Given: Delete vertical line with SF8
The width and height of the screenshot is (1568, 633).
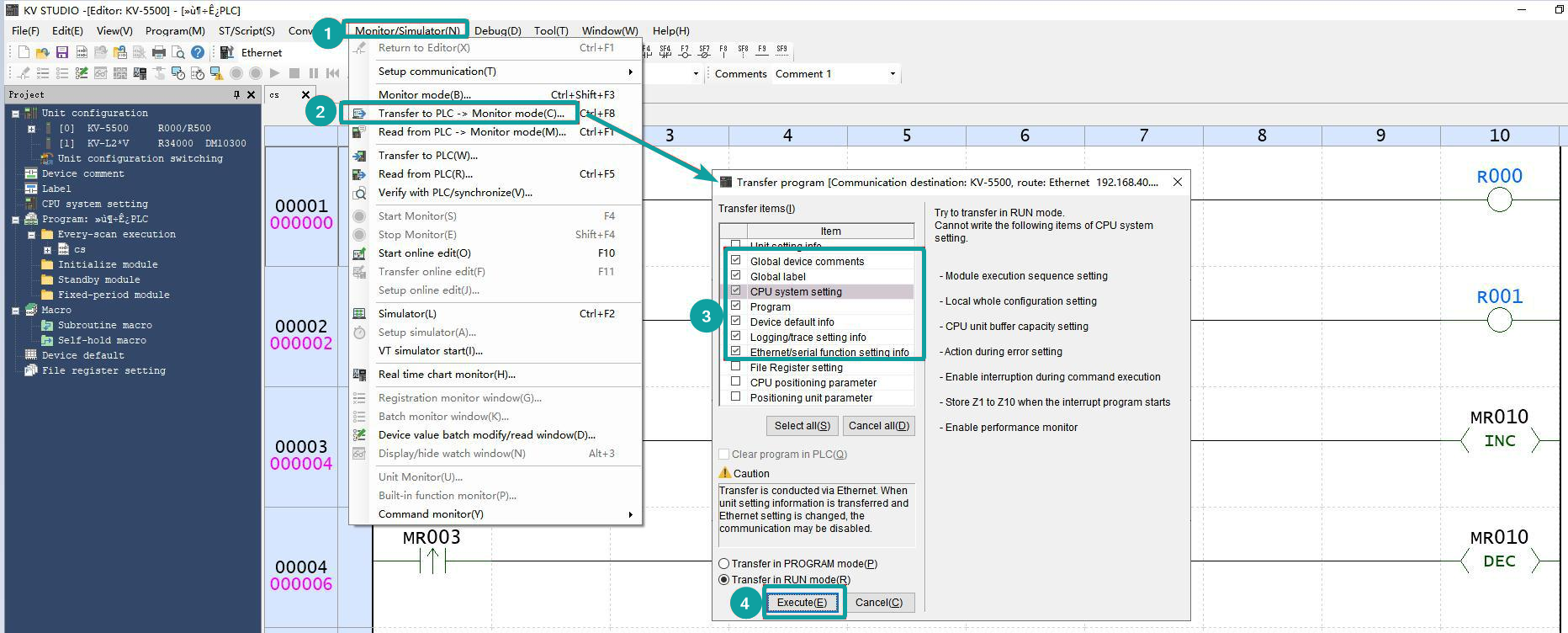Looking at the screenshot, I should click(x=743, y=51).
